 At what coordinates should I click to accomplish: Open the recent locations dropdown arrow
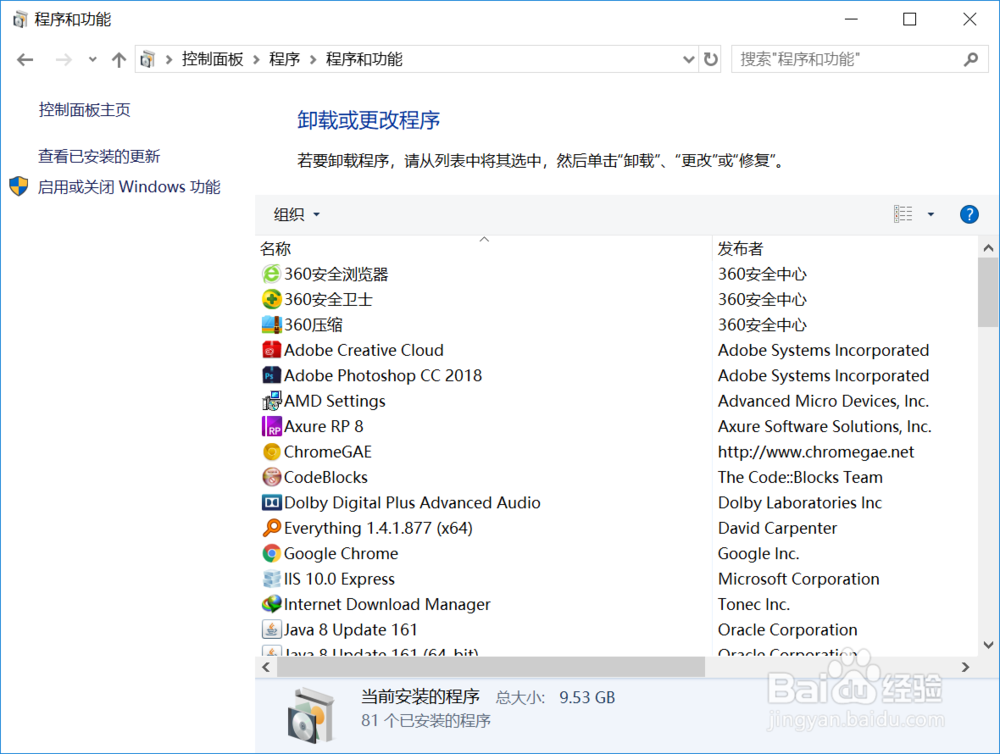click(x=92, y=59)
